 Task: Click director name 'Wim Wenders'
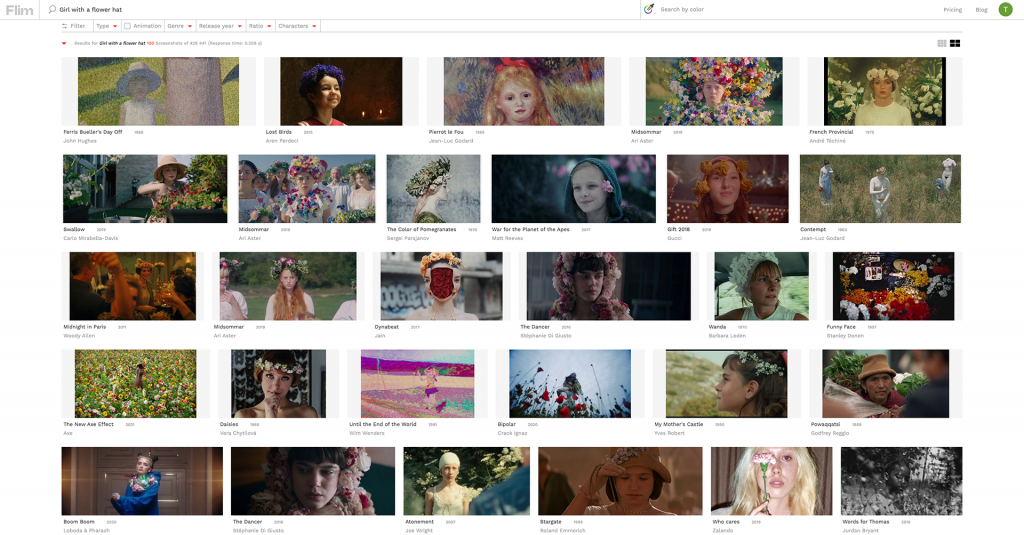[x=366, y=433]
